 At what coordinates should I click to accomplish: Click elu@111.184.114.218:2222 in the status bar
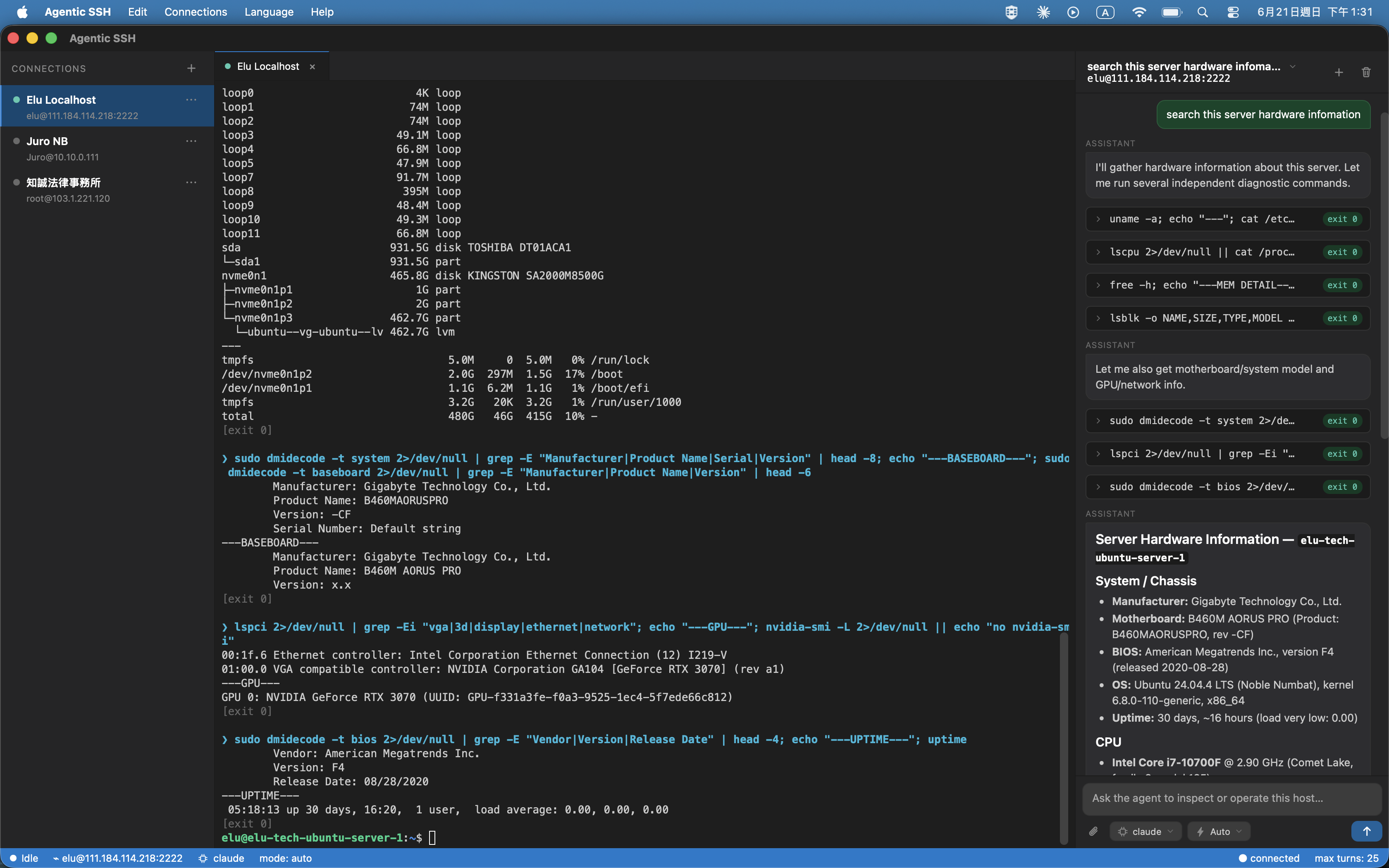(118, 858)
